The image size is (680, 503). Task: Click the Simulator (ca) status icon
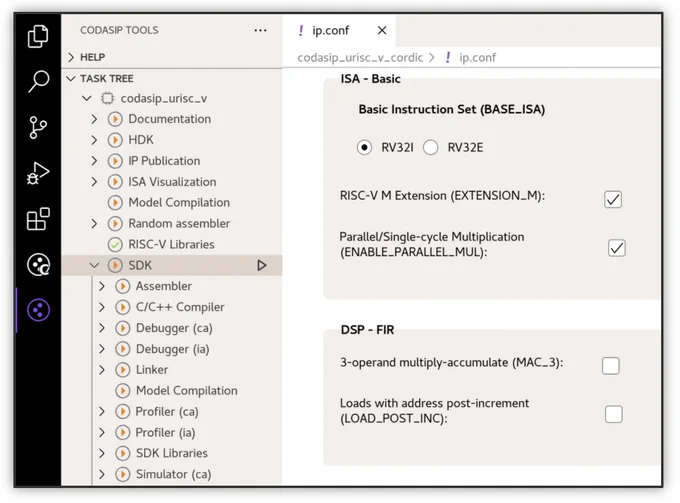pyautogui.click(x=123, y=474)
